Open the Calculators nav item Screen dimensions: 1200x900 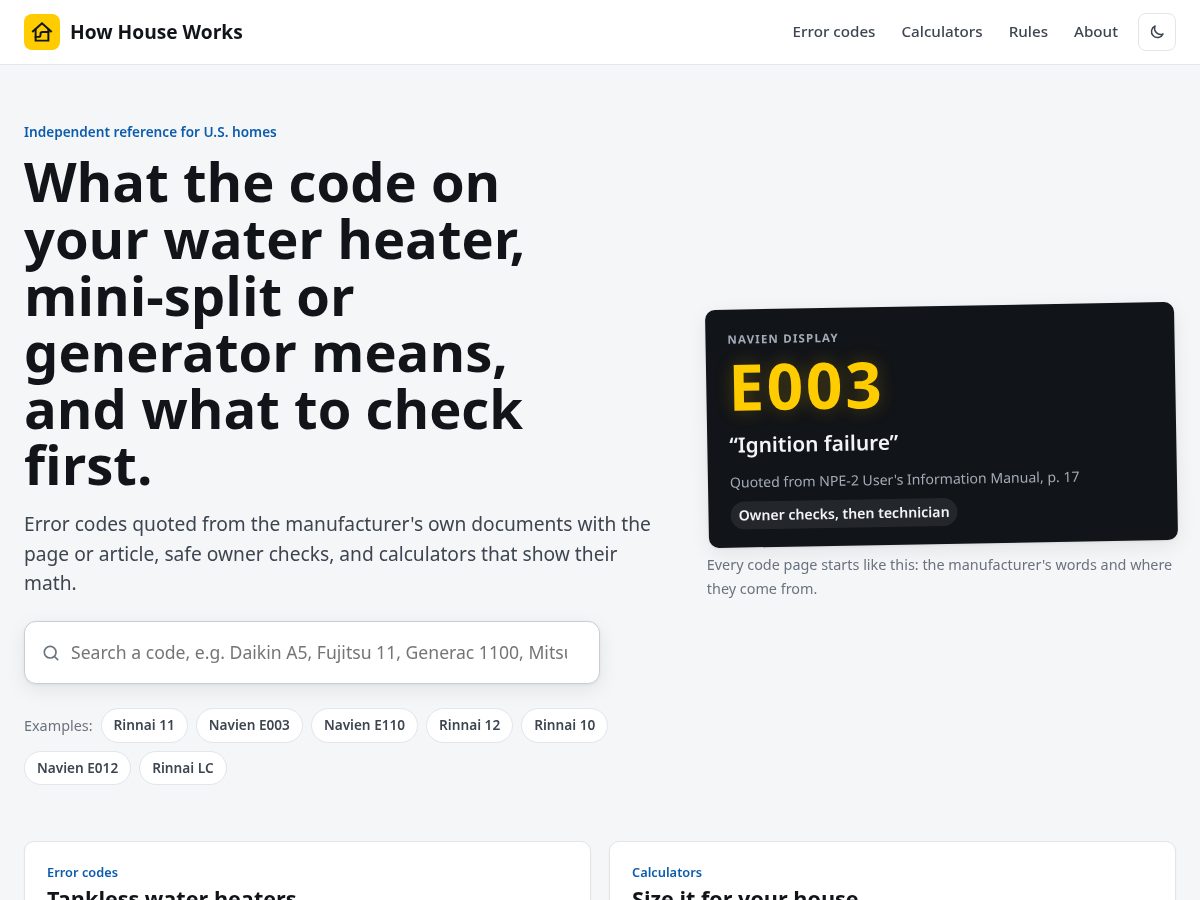pyautogui.click(x=942, y=32)
